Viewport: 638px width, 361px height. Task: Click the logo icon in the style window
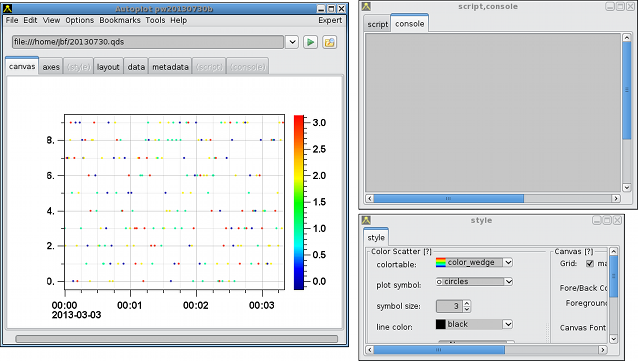pos(366,220)
